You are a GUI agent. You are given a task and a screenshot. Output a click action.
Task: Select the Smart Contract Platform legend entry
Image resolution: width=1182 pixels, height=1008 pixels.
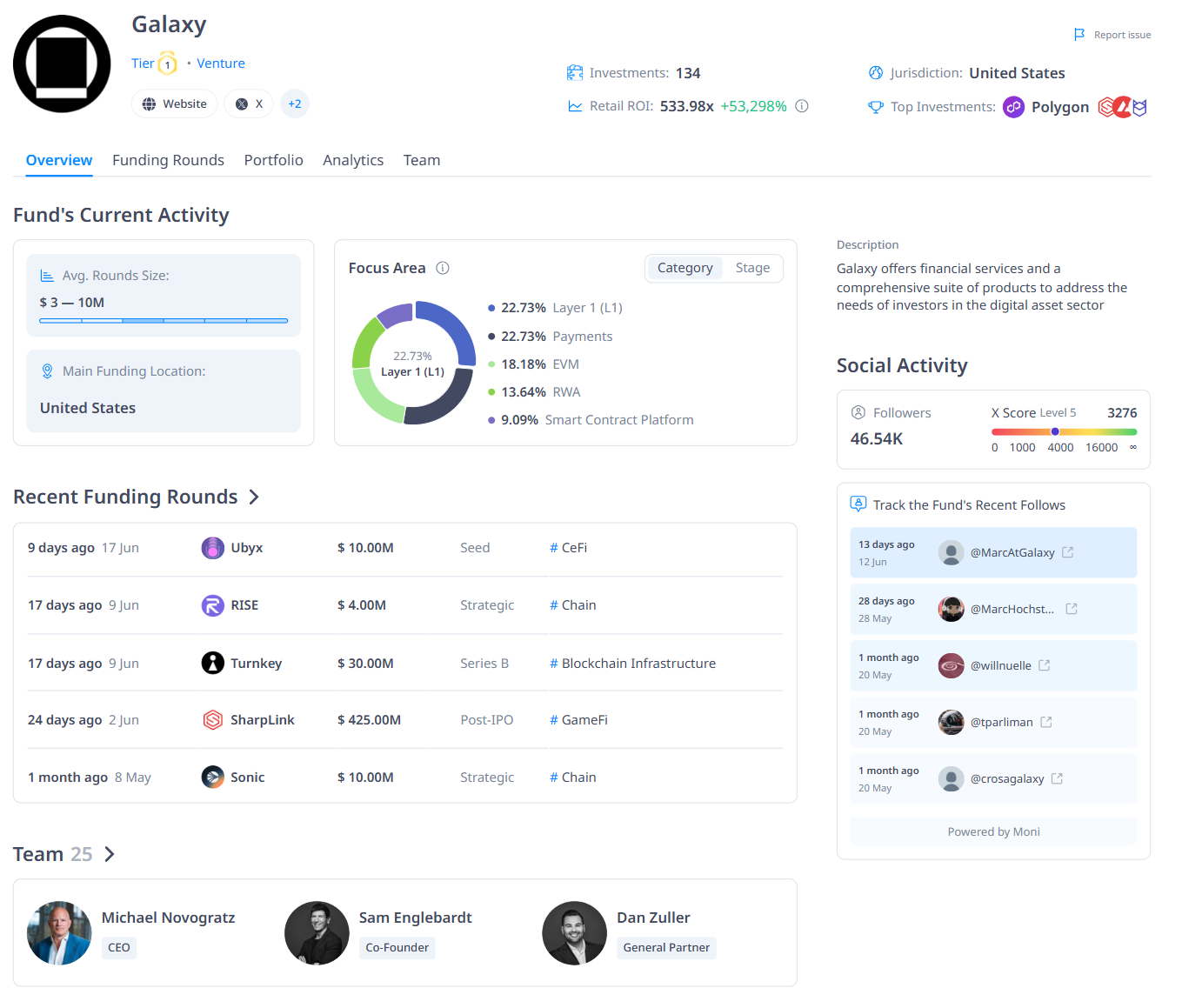tap(591, 420)
